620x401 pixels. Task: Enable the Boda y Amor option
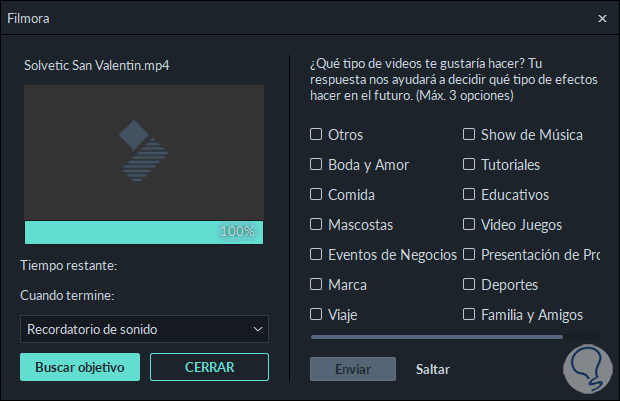coord(316,164)
